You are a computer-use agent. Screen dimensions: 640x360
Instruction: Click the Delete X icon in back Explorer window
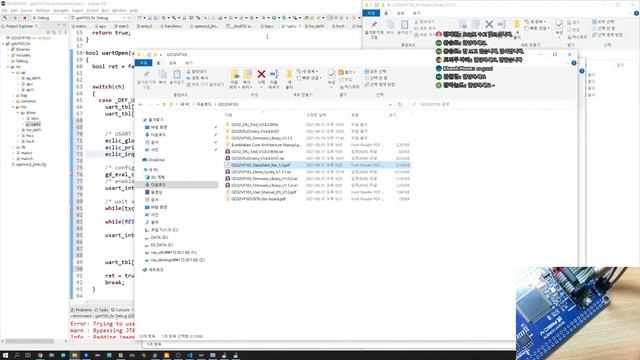(x=489, y=25)
